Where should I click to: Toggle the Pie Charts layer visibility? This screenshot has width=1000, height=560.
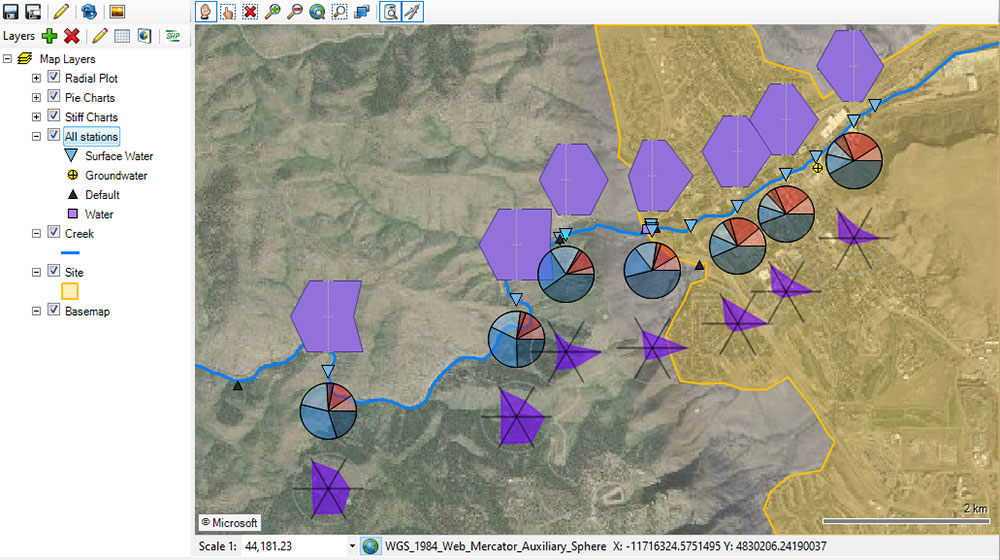click(x=54, y=98)
